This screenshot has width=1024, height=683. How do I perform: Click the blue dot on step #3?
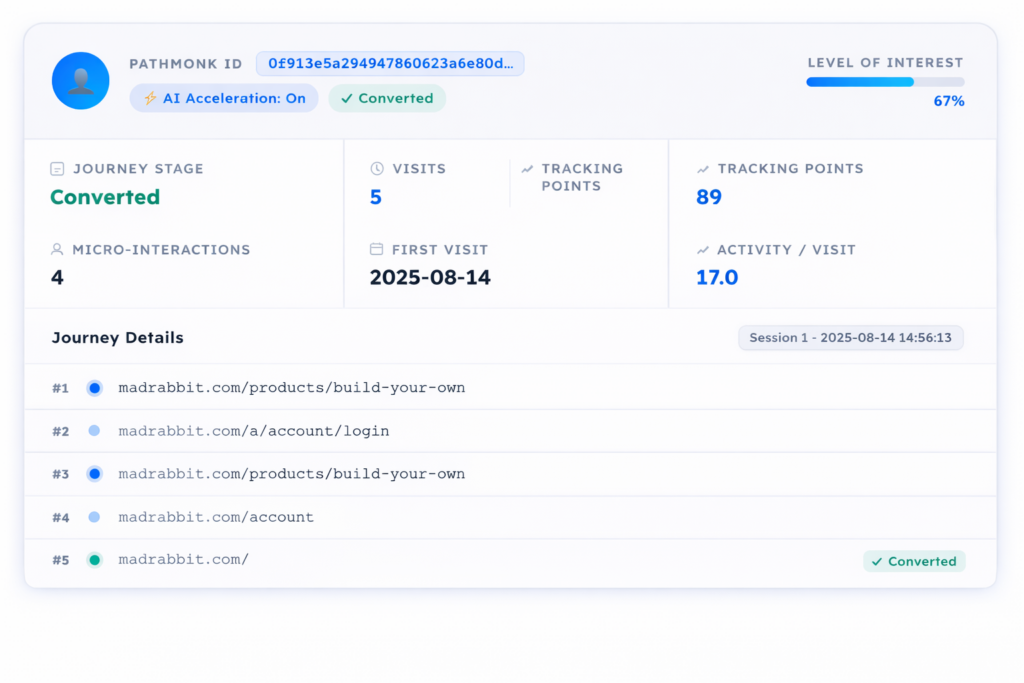tap(95, 474)
